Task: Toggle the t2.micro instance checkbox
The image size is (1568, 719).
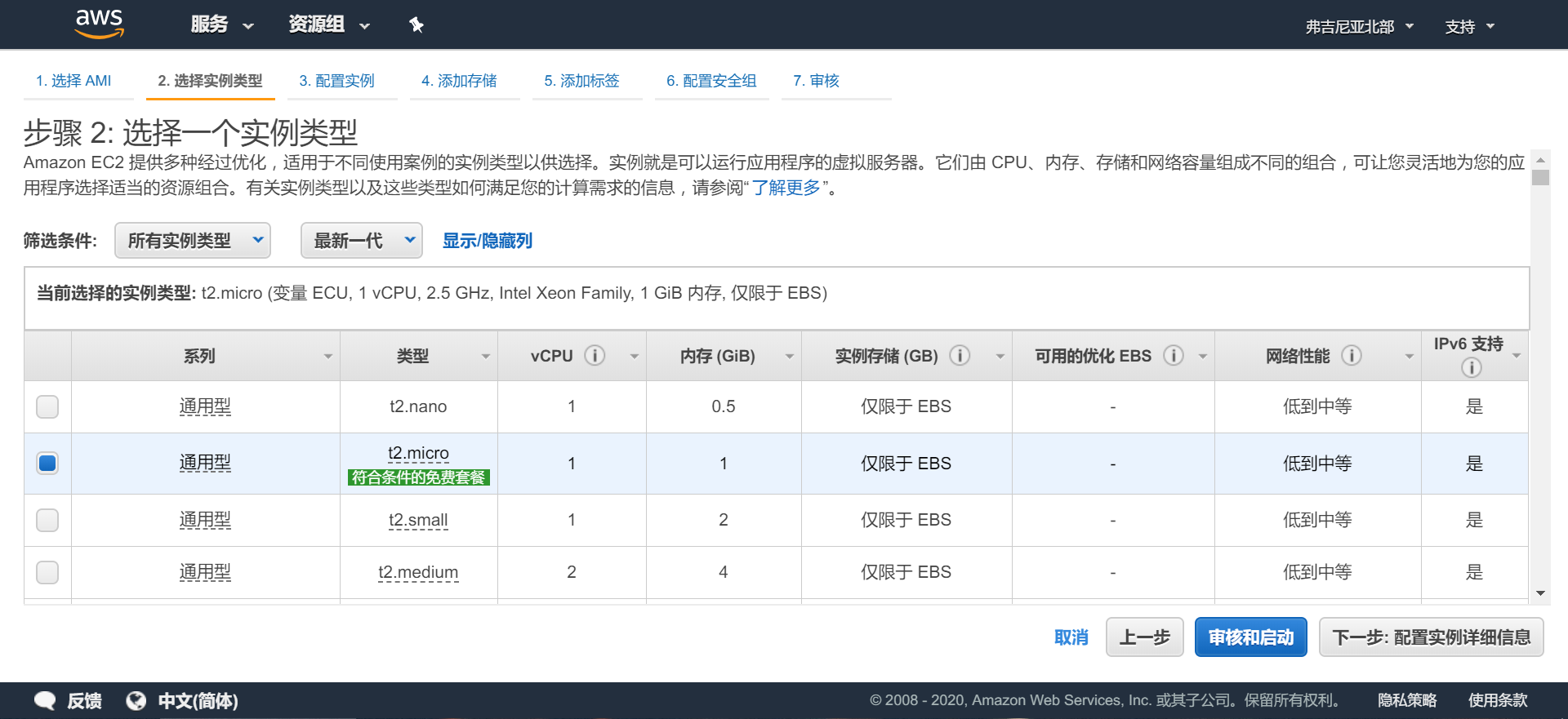Action: pyautogui.click(x=47, y=464)
